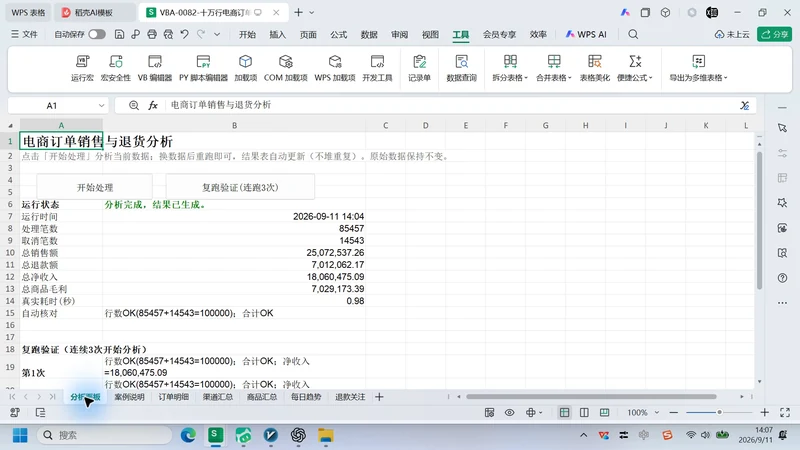Open Microsoft Edge from the taskbar
800x450 pixels.
point(188,435)
